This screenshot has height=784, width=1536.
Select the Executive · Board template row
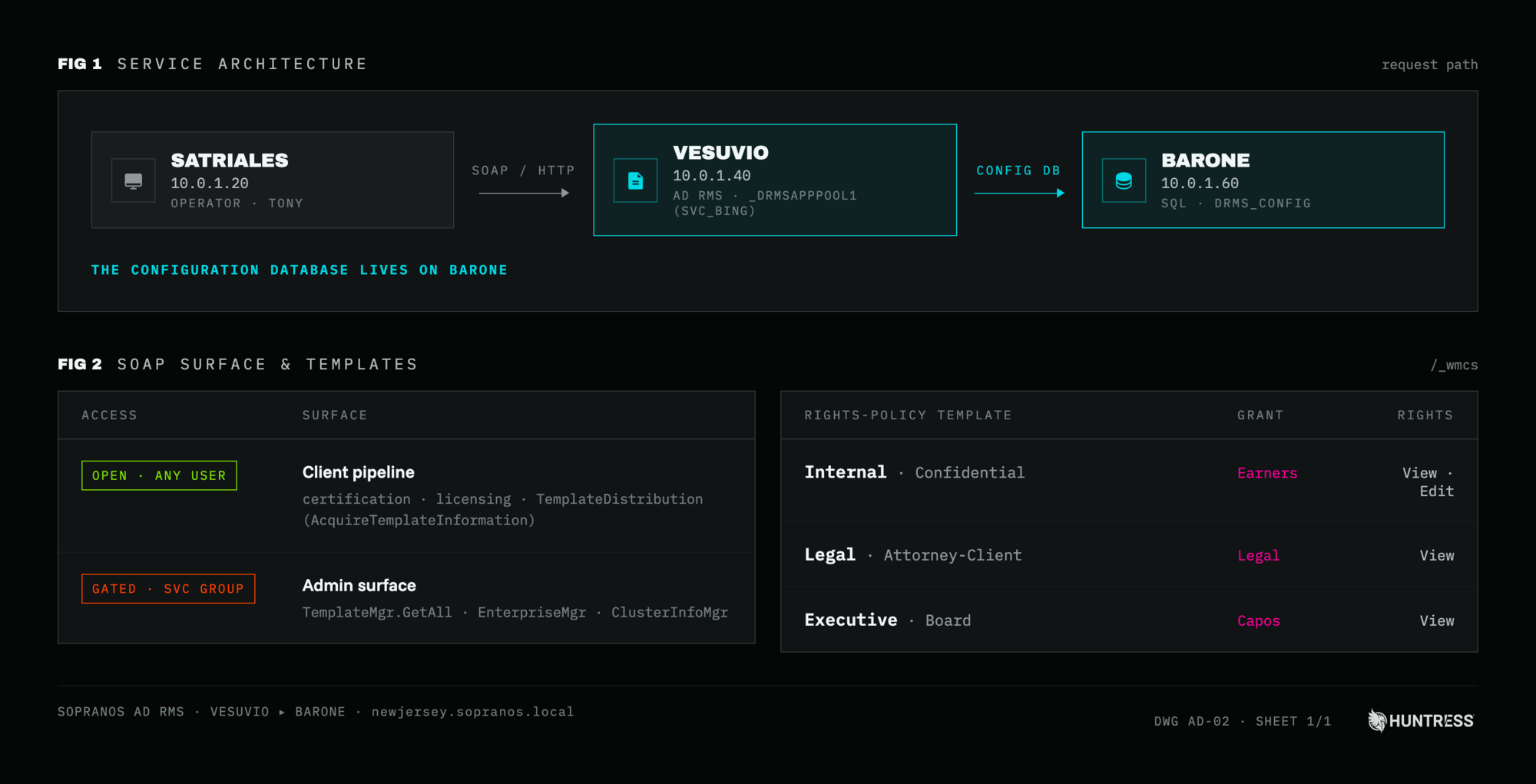[1129, 620]
